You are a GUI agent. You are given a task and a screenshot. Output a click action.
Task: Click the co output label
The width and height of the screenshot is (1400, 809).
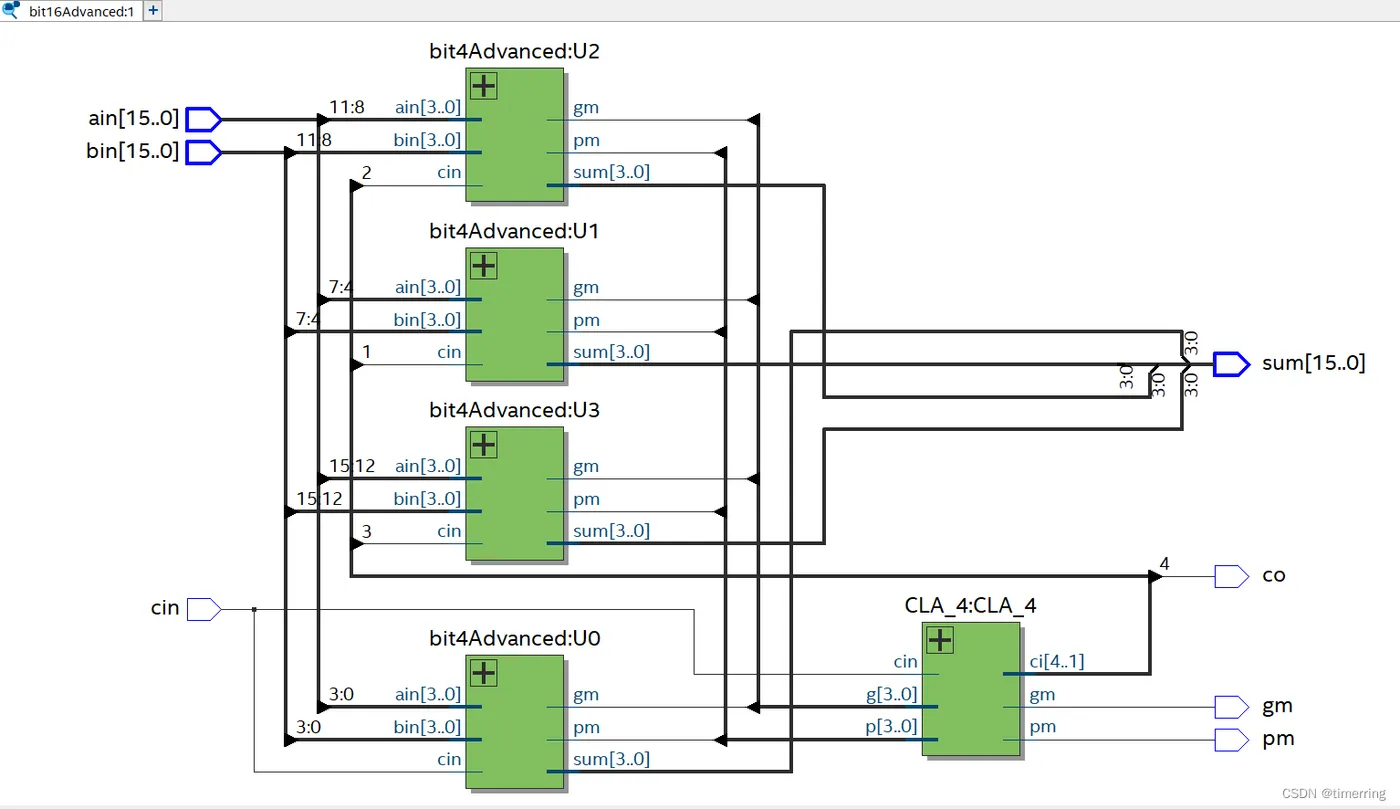pos(1274,576)
